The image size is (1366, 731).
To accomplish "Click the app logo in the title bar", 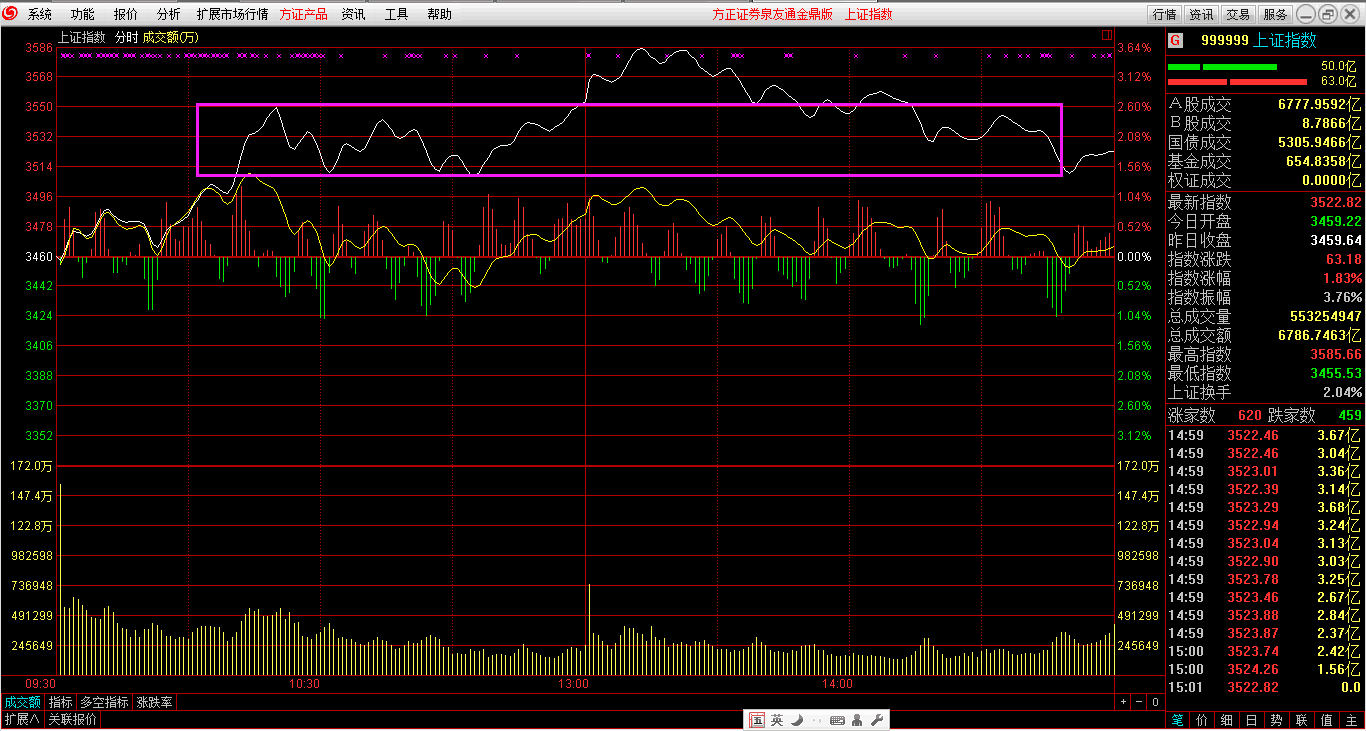I will [x=11, y=14].
